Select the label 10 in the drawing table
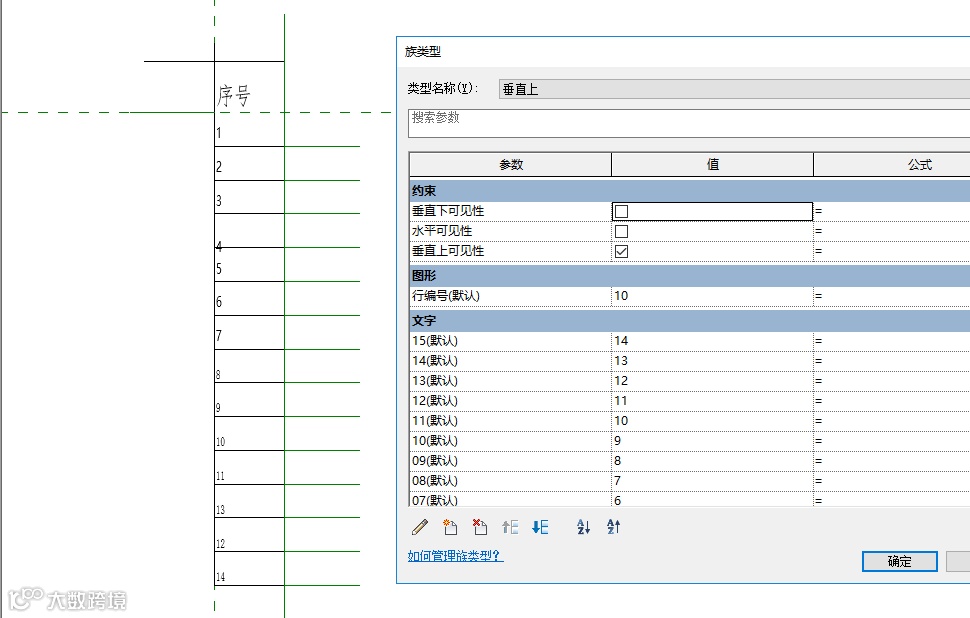Screen dimensions: 970x618 click(220, 442)
